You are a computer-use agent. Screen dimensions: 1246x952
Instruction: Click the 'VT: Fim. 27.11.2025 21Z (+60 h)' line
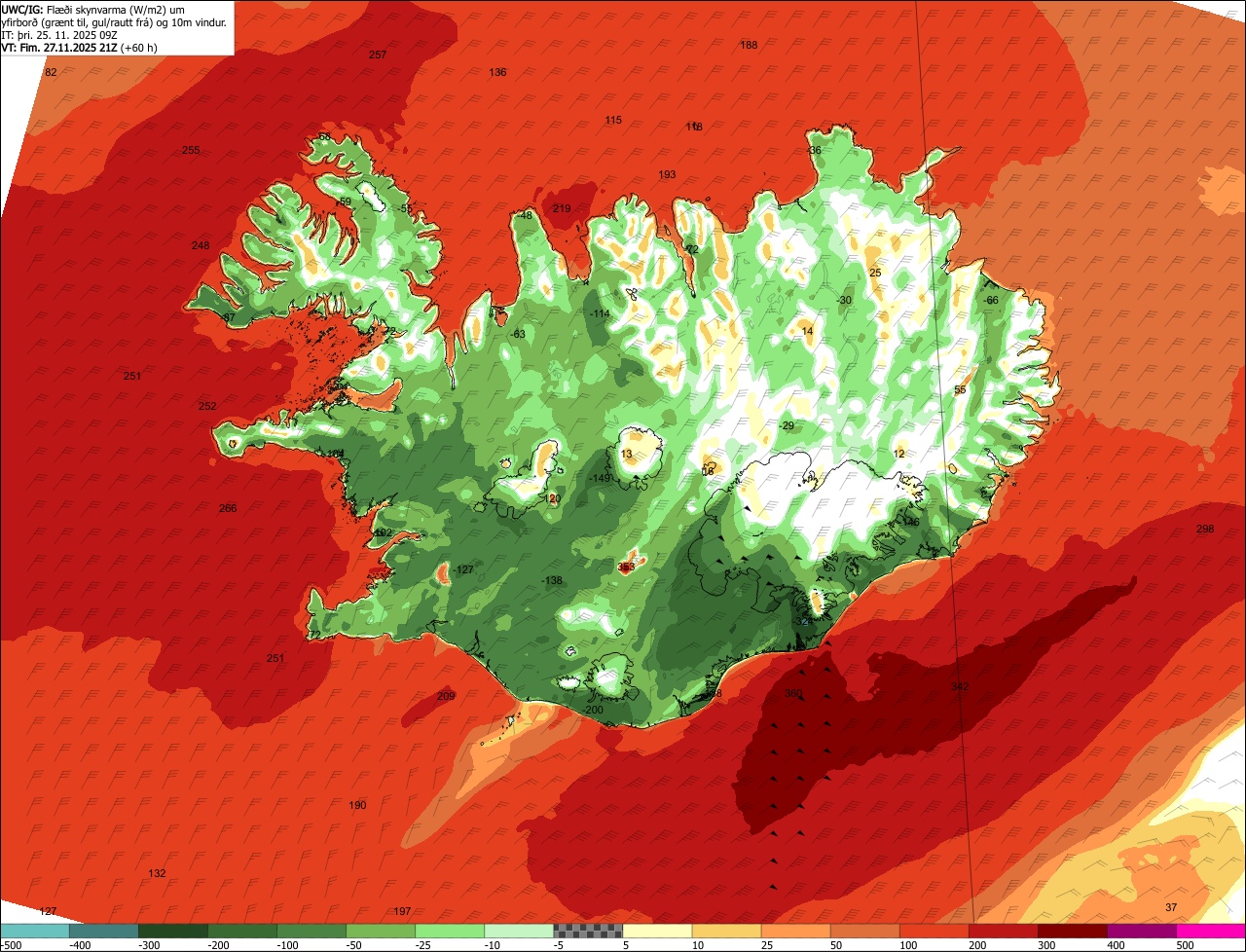tap(80, 47)
